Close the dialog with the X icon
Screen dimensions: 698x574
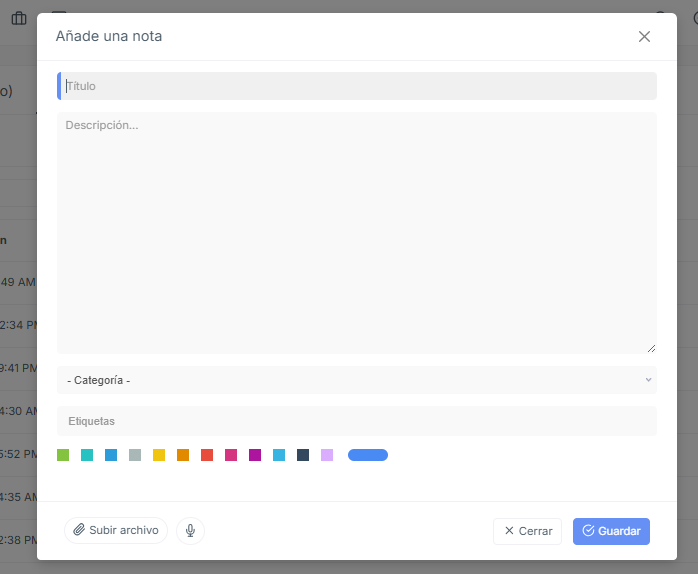644,37
